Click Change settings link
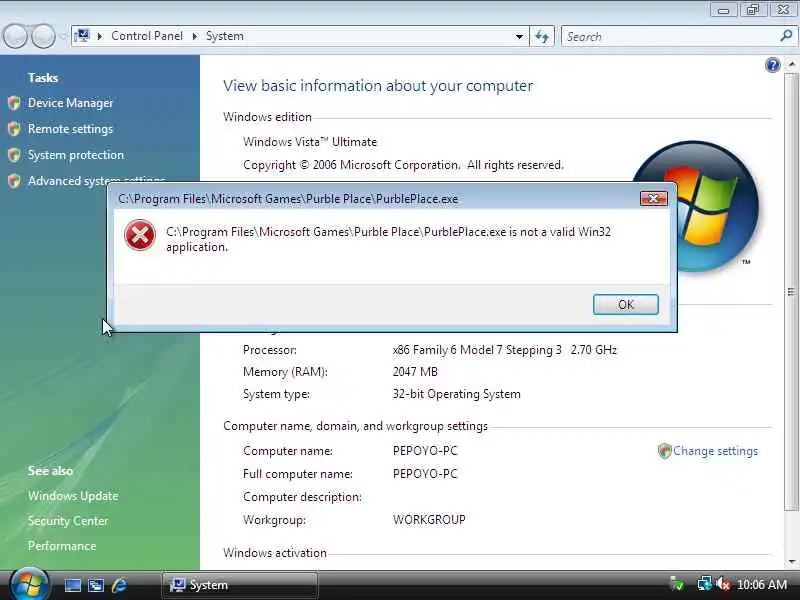Image resolution: width=800 pixels, height=600 pixels. (715, 451)
